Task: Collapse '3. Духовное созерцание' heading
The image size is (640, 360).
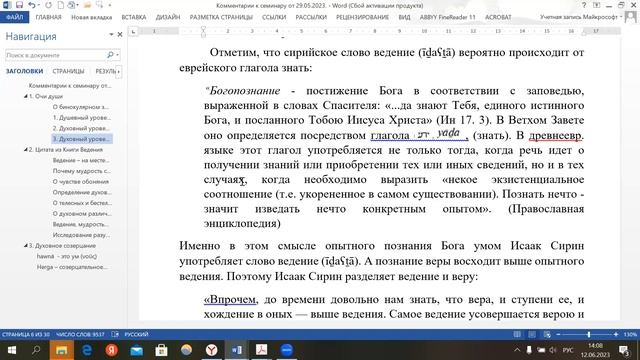Action: [x=26, y=246]
